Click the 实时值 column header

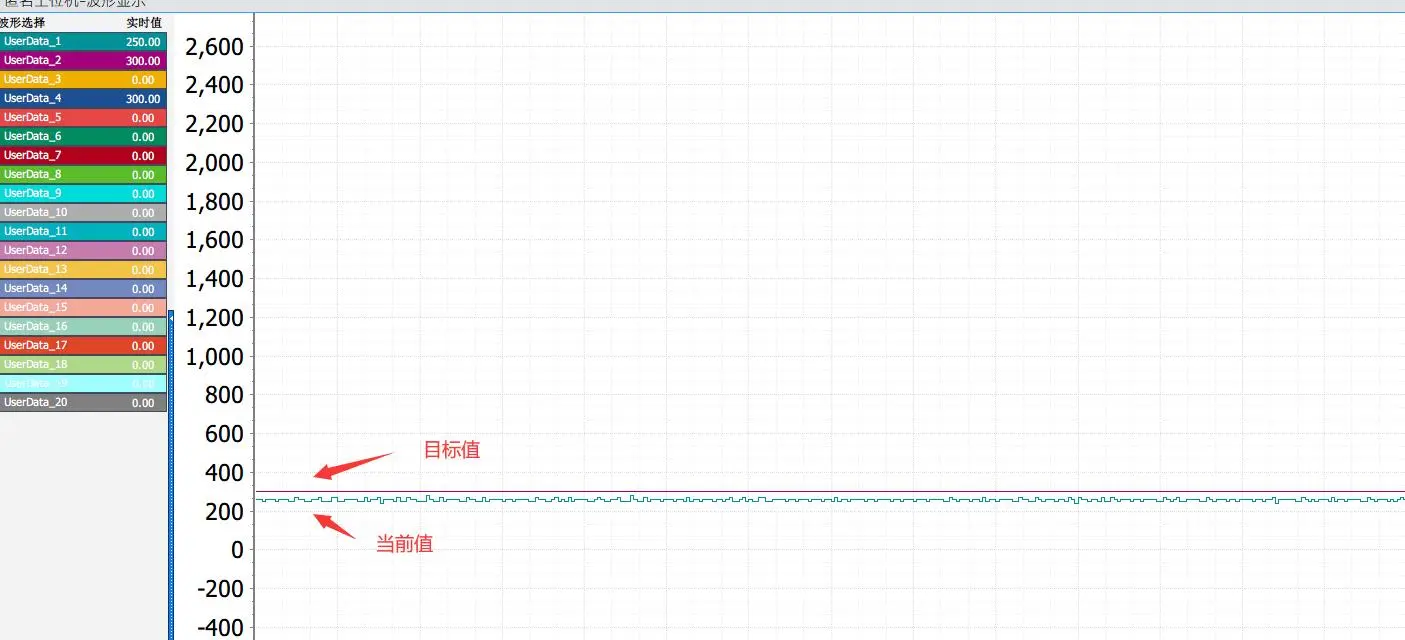(x=144, y=22)
